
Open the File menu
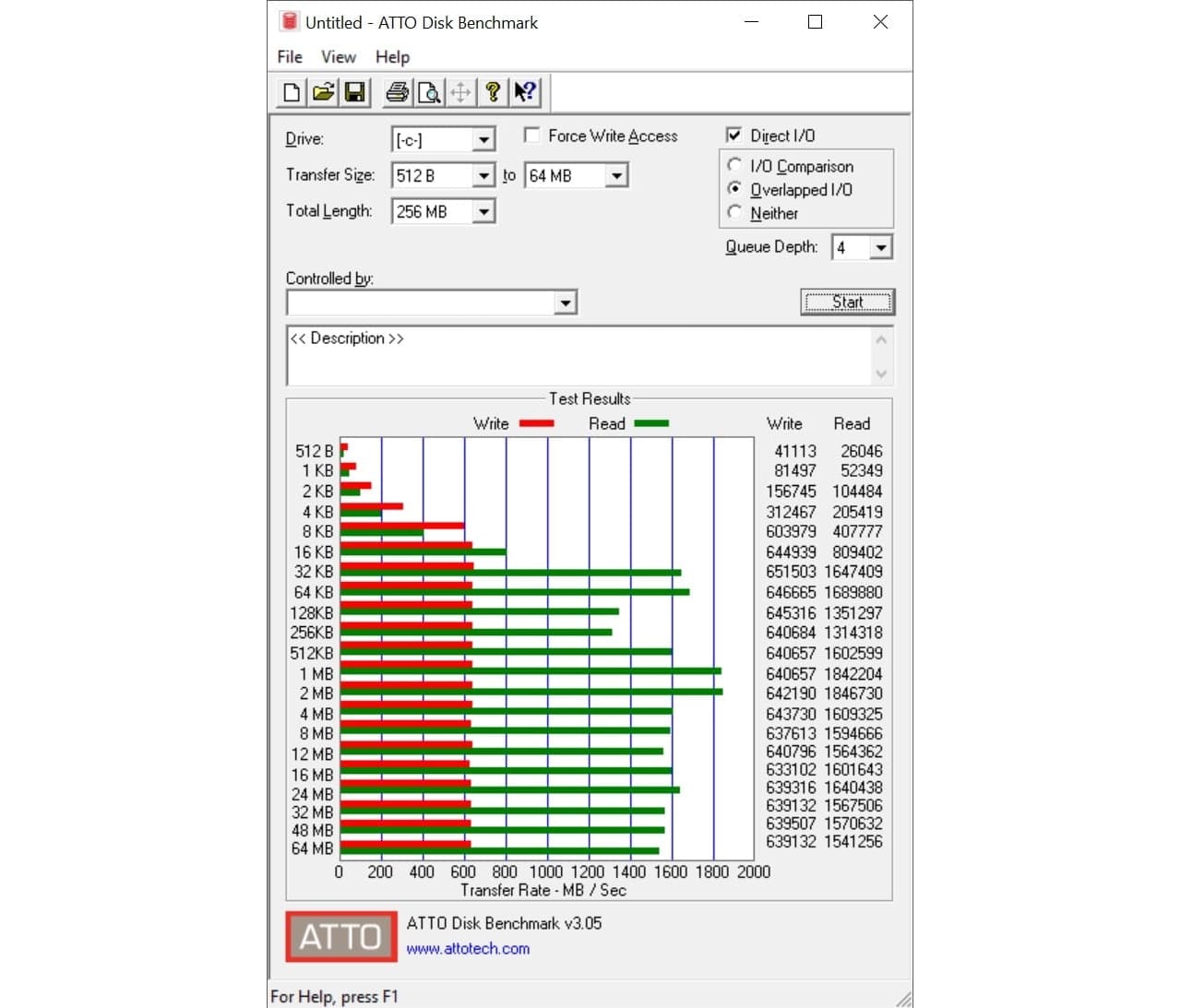(290, 57)
